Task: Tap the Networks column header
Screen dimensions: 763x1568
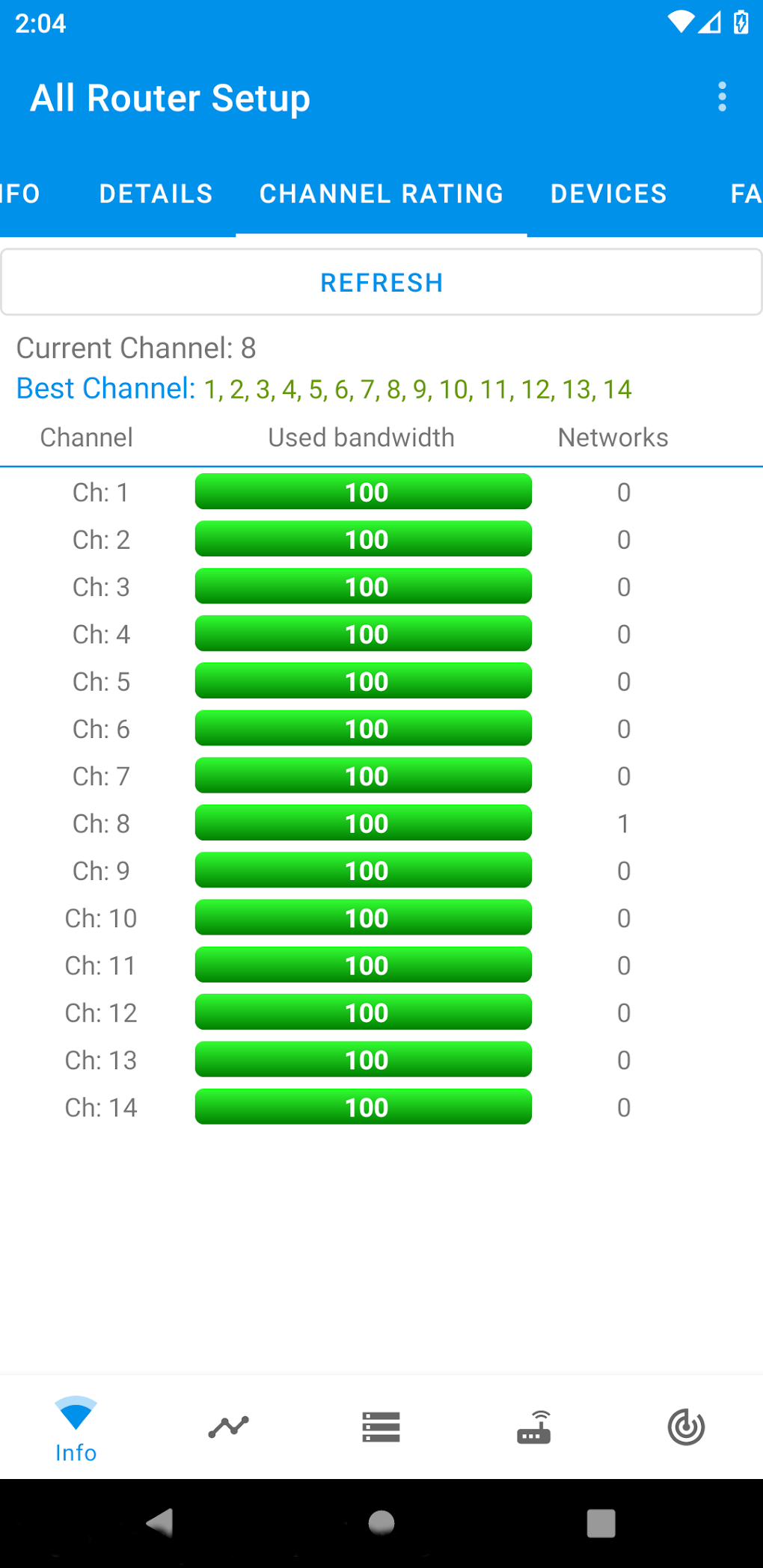Action: (x=613, y=437)
